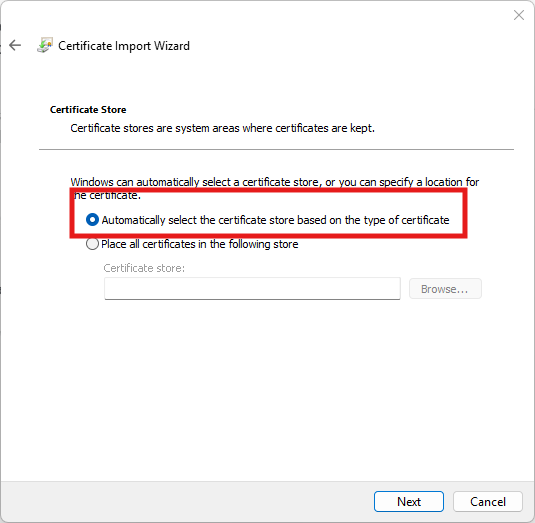Screen dimensions: 535x523
Task: Click the horizontal separator under the description
Action: click(276, 149)
